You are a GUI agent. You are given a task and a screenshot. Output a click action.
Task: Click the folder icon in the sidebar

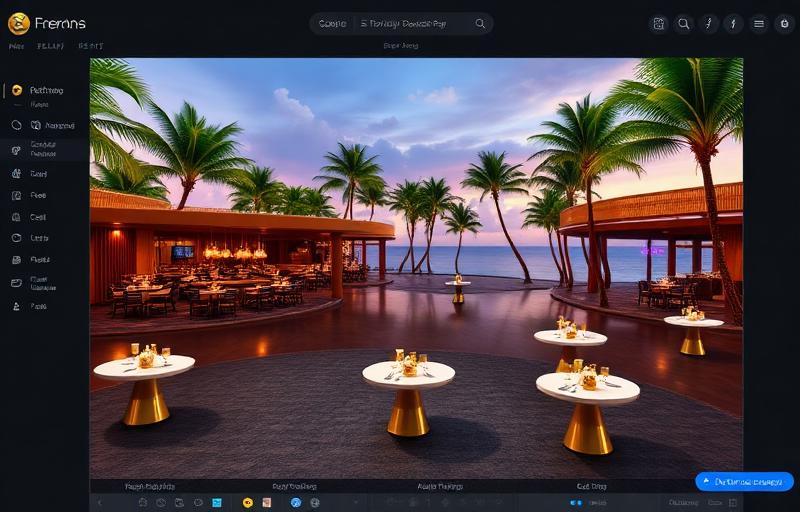click(16, 283)
